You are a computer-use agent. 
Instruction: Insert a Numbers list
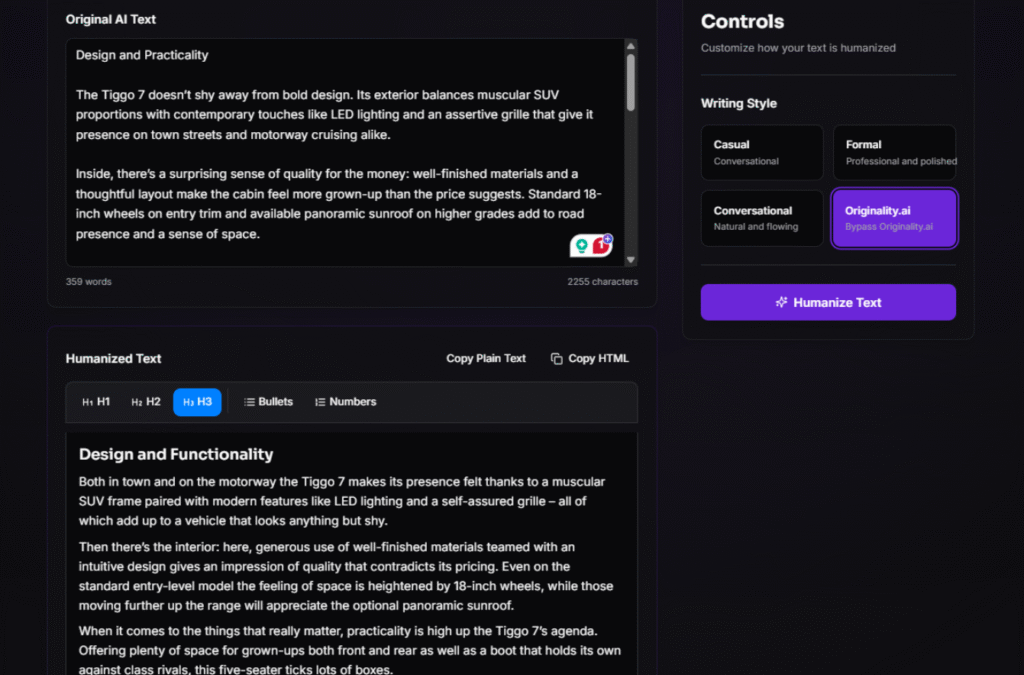click(x=345, y=402)
